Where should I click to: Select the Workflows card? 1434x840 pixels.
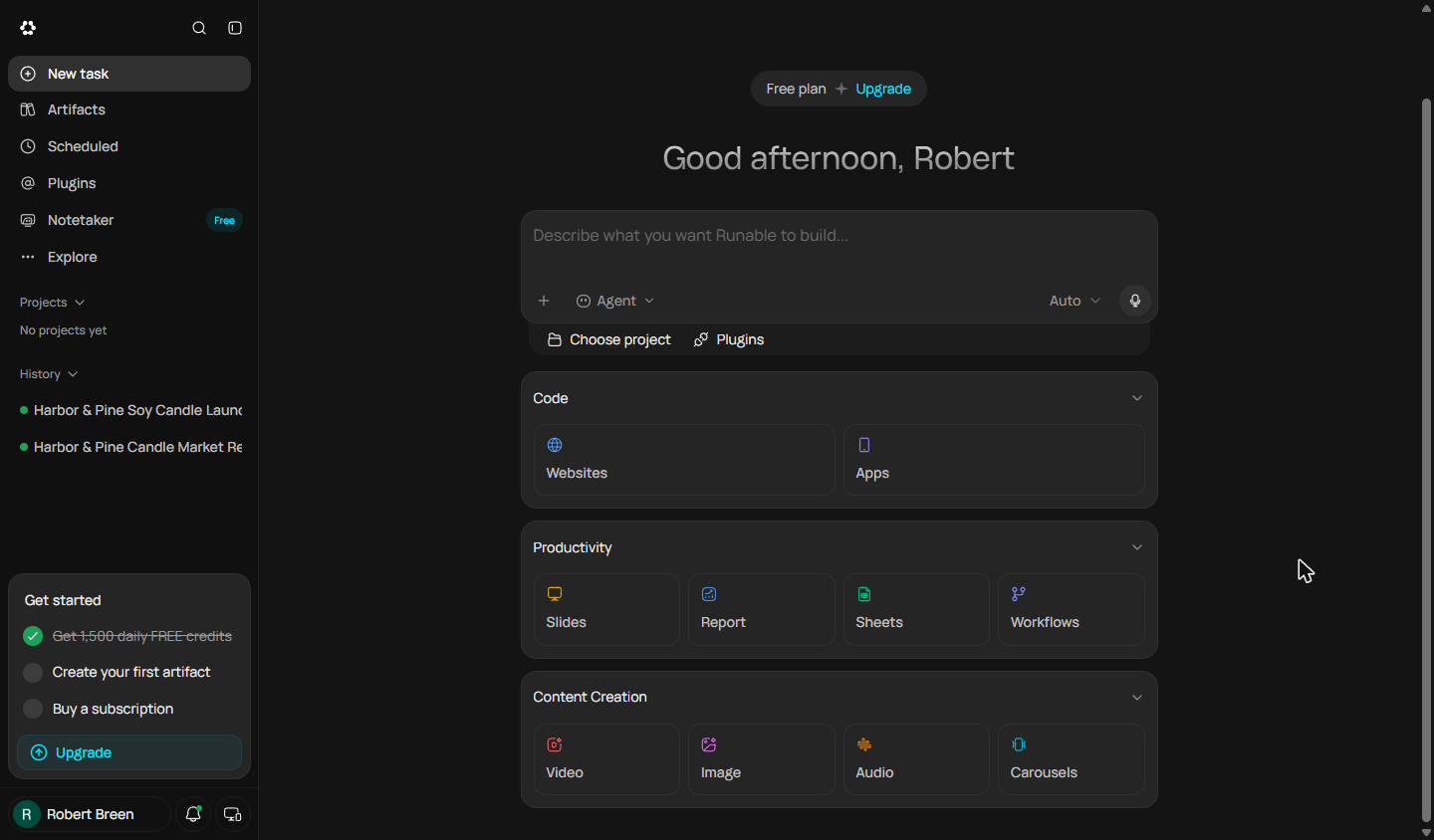point(1072,609)
